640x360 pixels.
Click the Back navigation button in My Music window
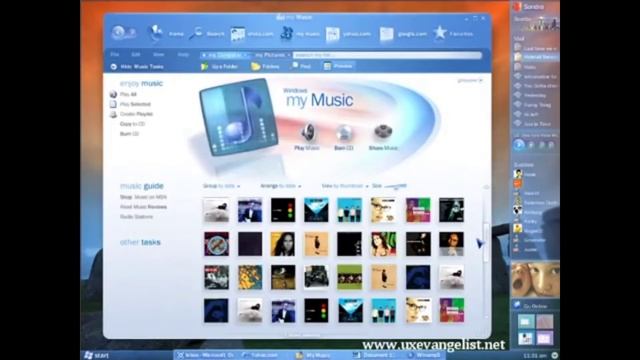pos(118,32)
